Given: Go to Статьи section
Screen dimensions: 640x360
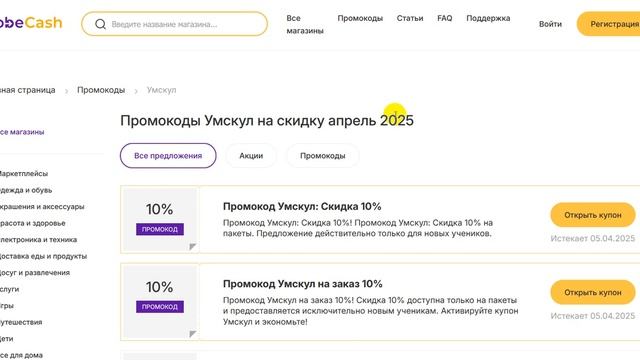Looking at the screenshot, I should (x=410, y=18).
